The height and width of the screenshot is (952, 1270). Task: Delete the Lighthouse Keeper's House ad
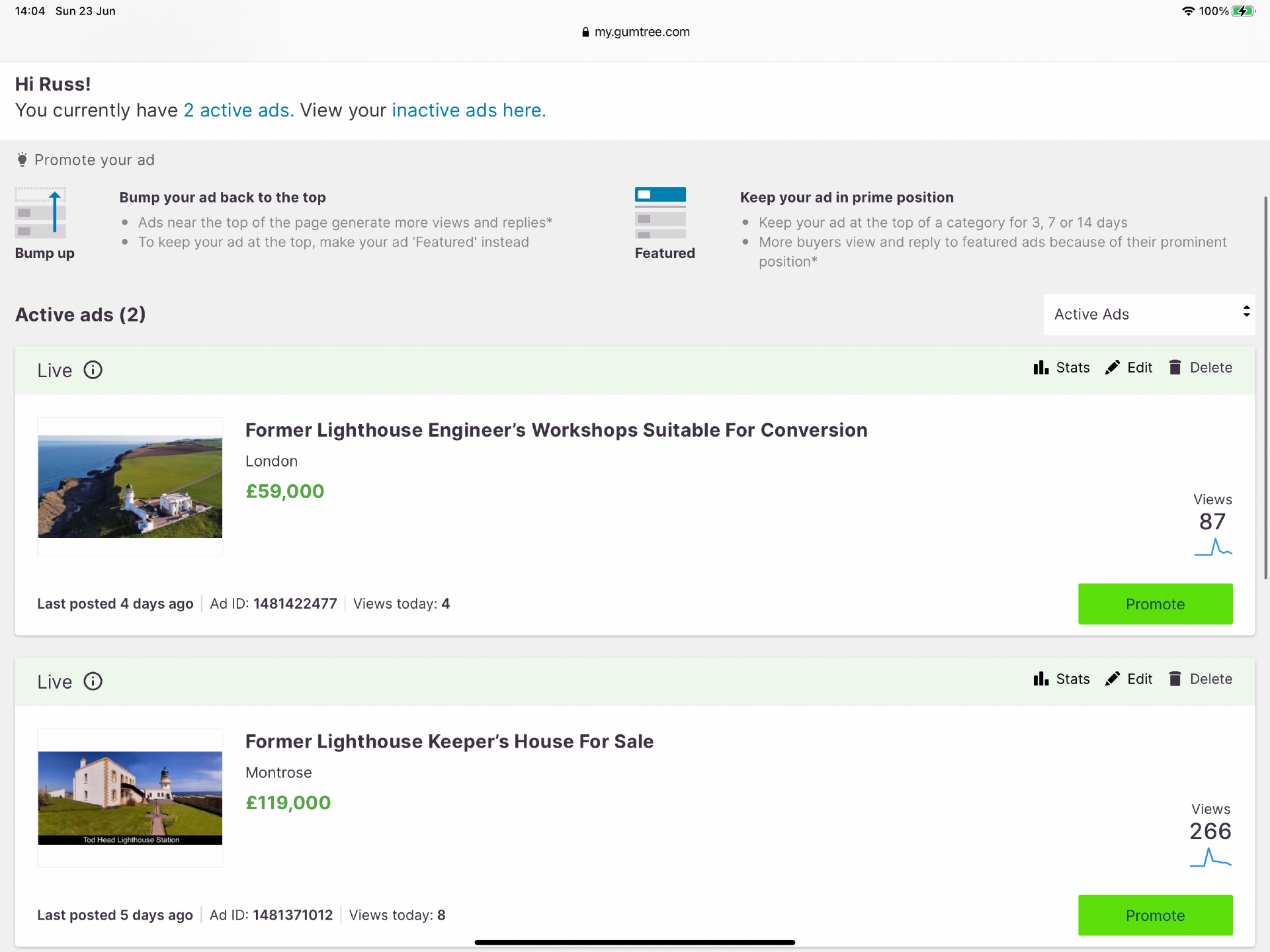[1200, 679]
